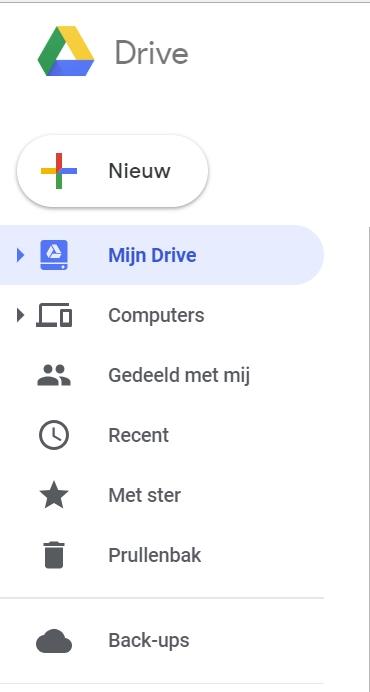
Task: Click the people icon for Gedeeld met mij
Action: pos(54,375)
